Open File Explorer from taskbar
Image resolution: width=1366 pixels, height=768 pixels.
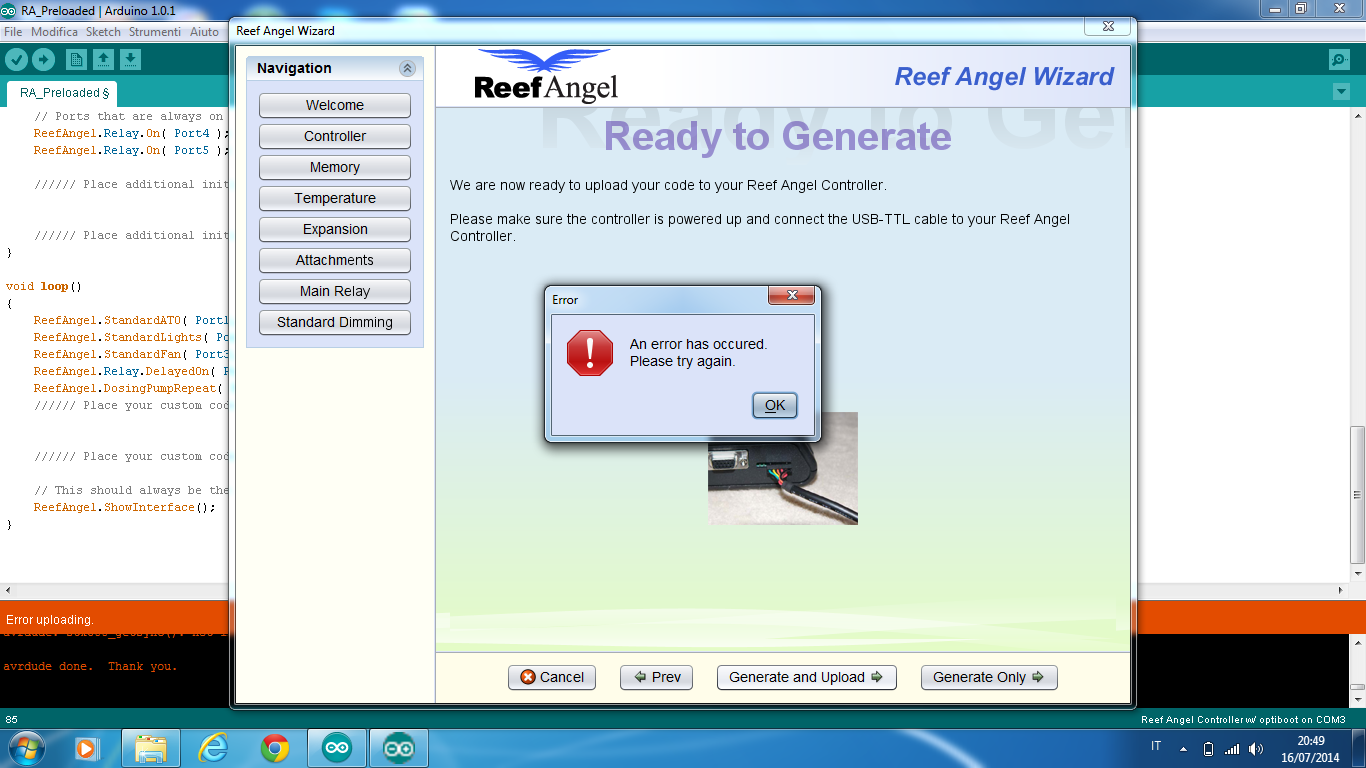pyautogui.click(x=151, y=748)
